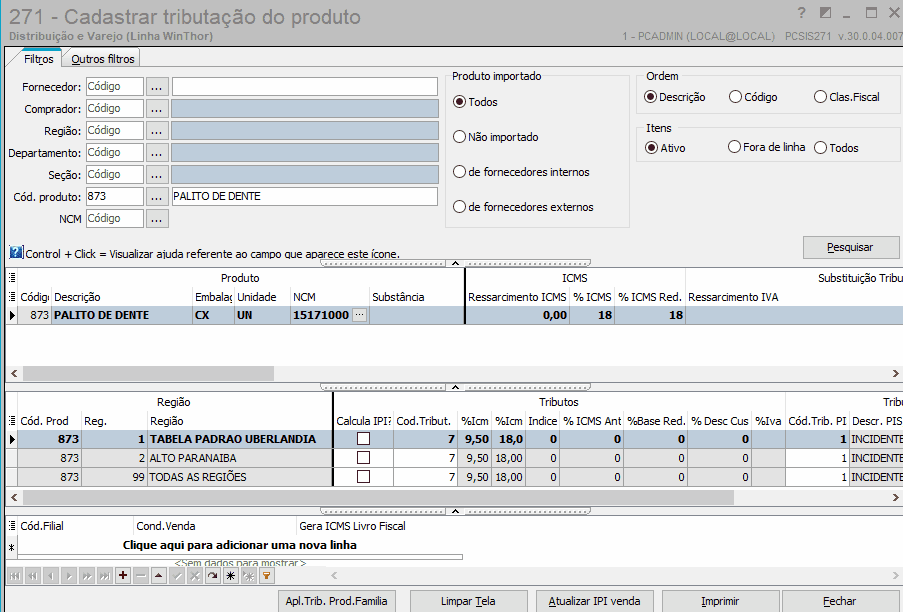Check Calcula IPI for TABELA PADRAO UBERLANDIA
This screenshot has width=903, height=612.
(x=363, y=439)
